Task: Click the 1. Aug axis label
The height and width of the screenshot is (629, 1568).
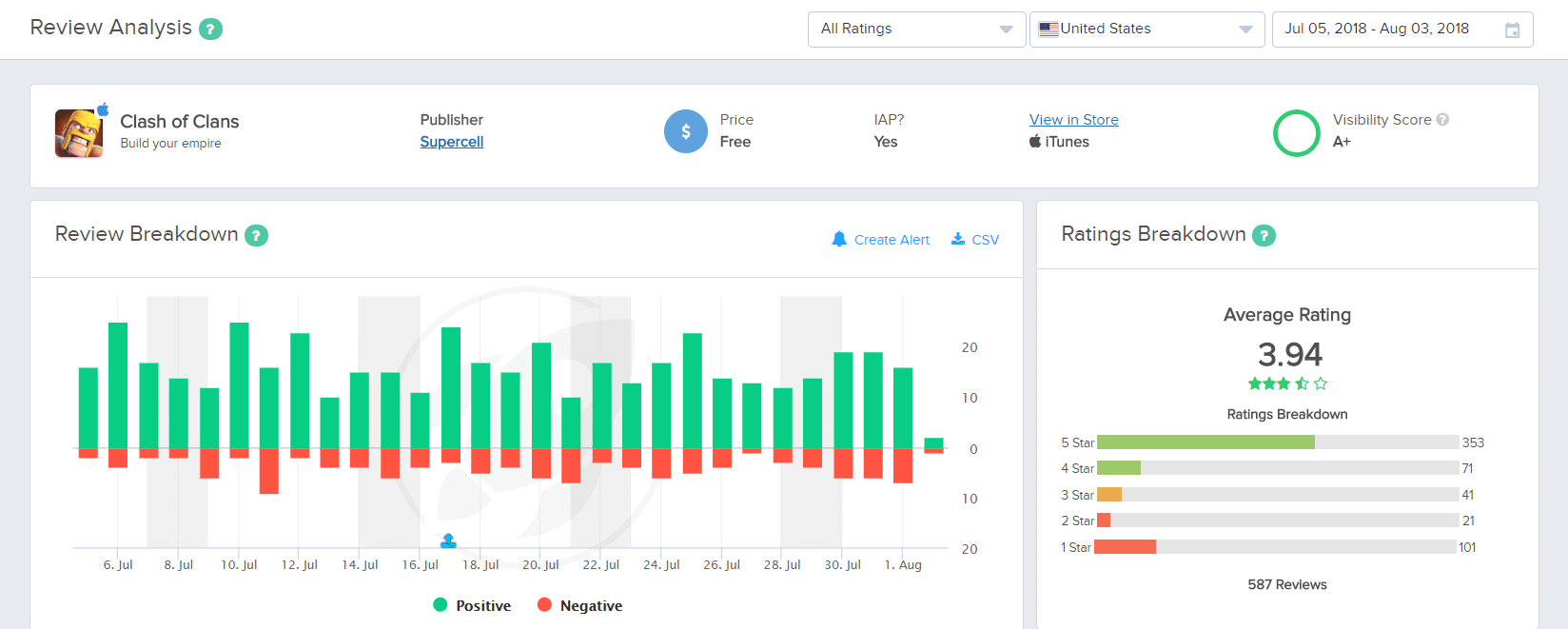Action: pos(903,565)
